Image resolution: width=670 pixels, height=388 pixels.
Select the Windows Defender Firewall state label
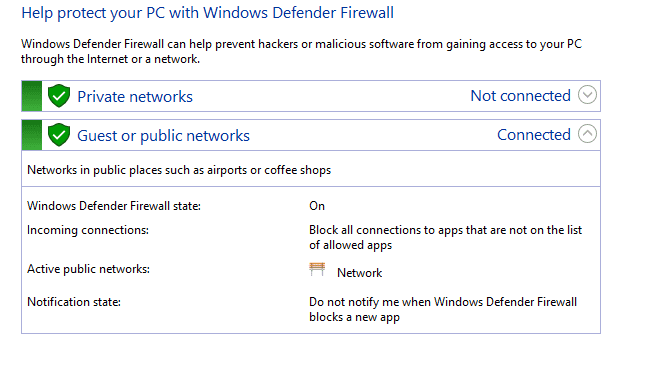point(114,206)
